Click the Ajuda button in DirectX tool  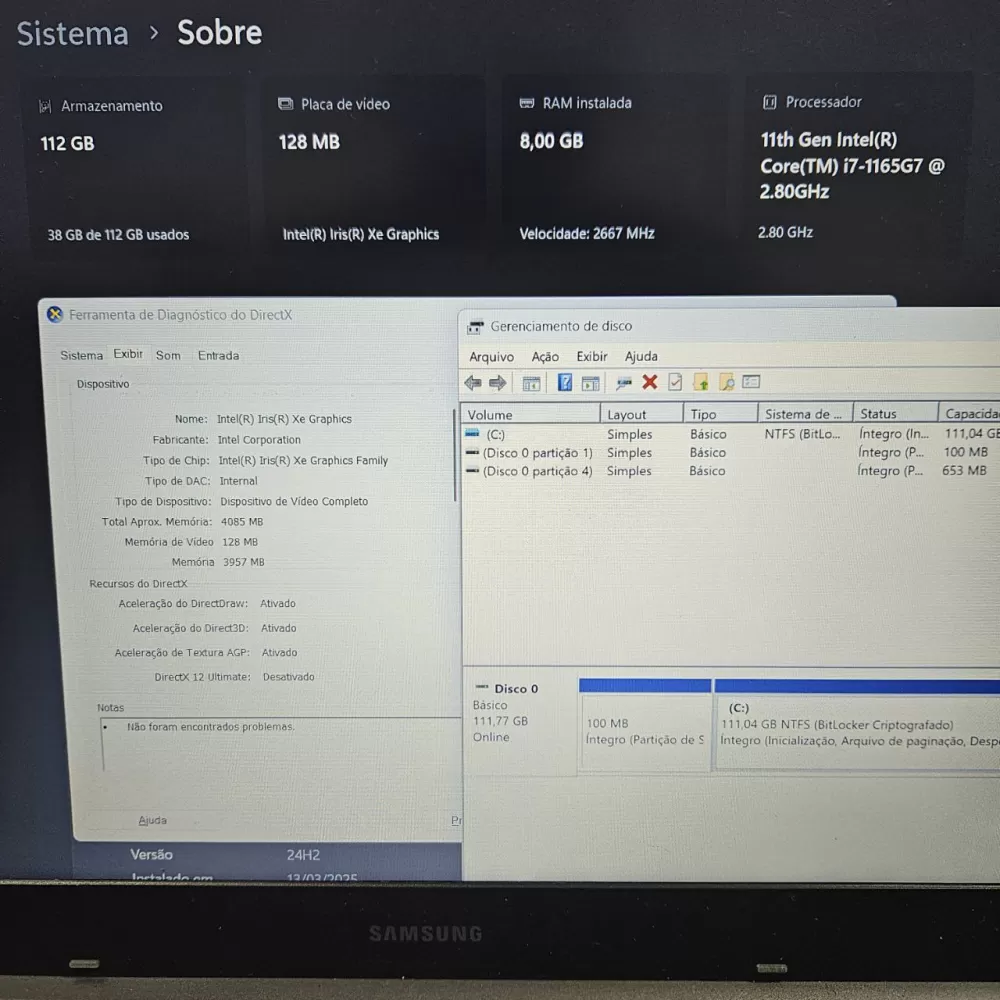click(x=152, y=820)
